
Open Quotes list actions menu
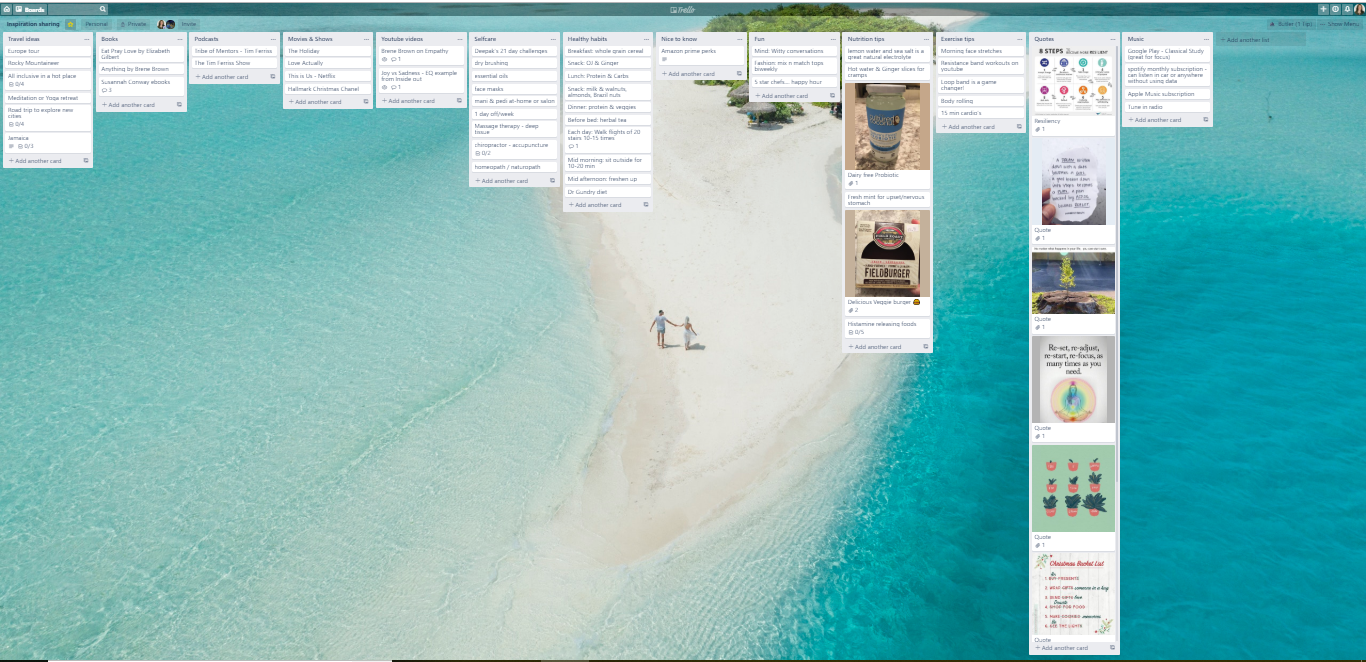(1113, 39)
